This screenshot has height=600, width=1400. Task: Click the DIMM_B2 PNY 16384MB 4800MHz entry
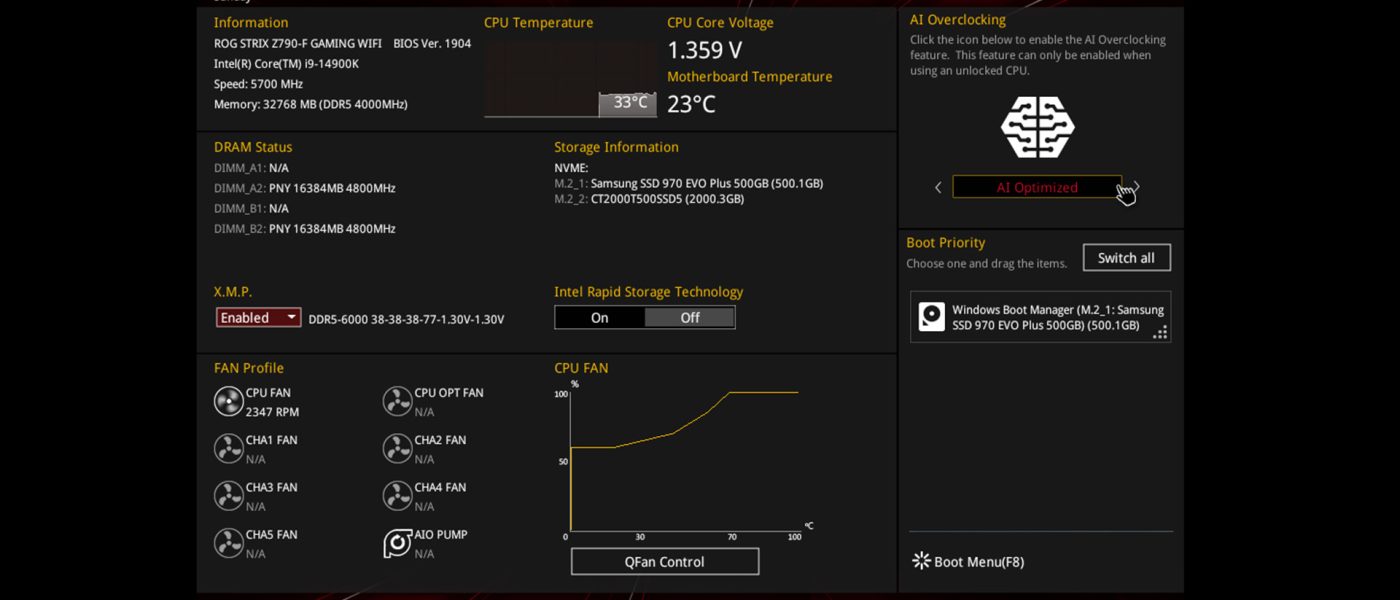305,229
